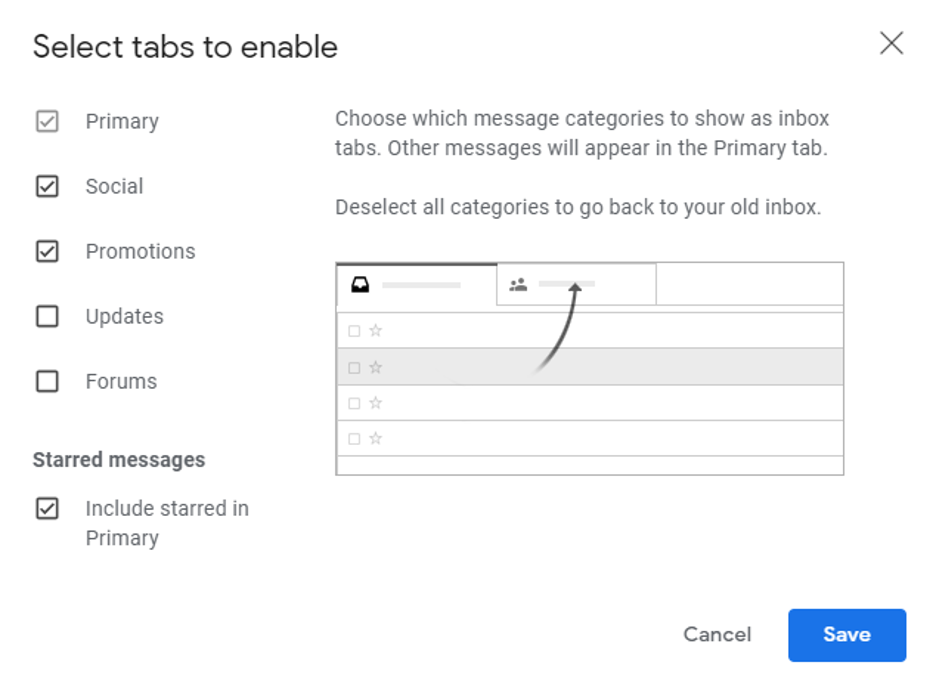The height and width of the screenshot is (696, 936).
Task: Uncheck the Promotions category checkbox
Action: (47, 251)
